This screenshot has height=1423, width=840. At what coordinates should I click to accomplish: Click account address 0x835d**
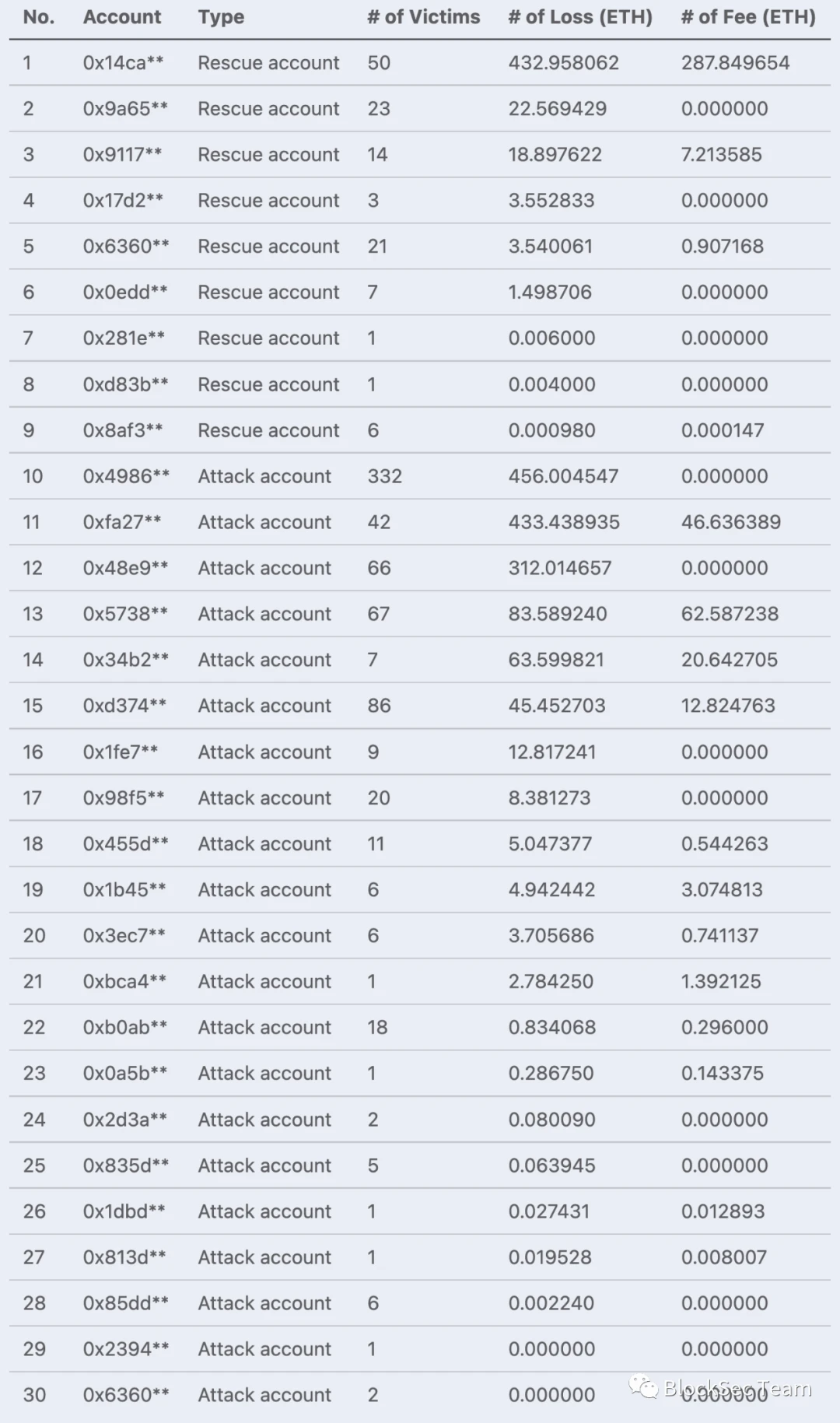[x=126, y=1165]
